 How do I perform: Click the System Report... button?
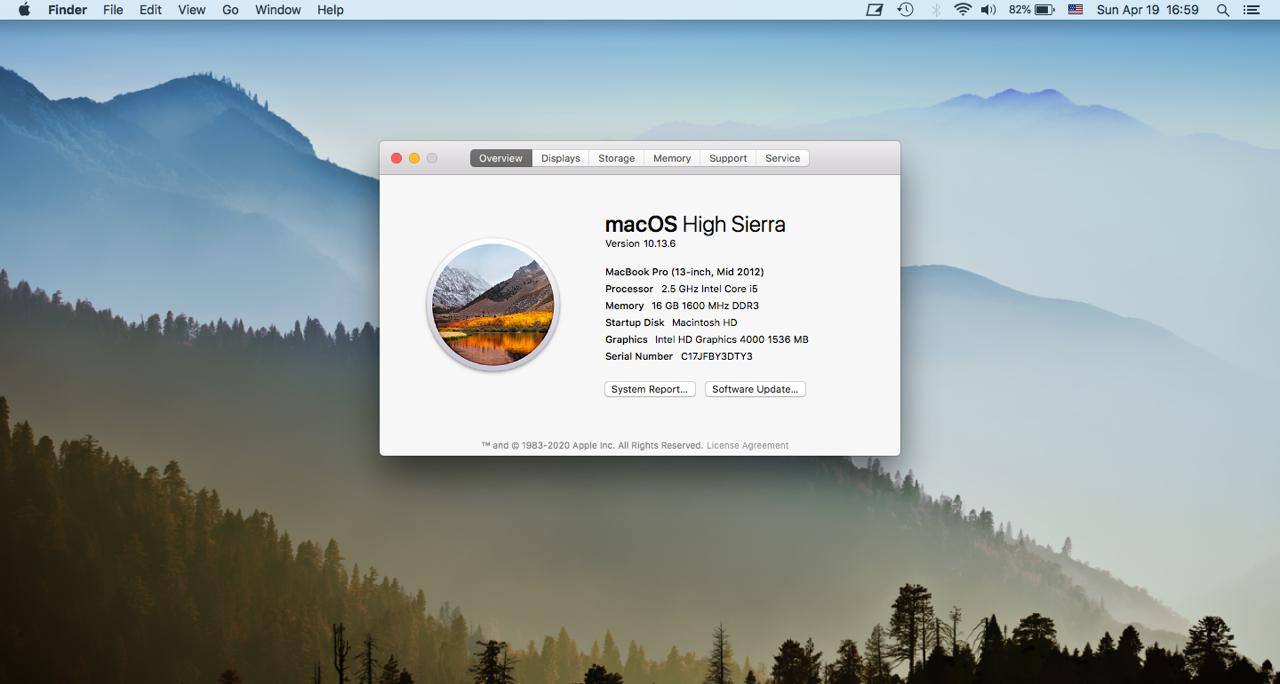click(650, 389)
